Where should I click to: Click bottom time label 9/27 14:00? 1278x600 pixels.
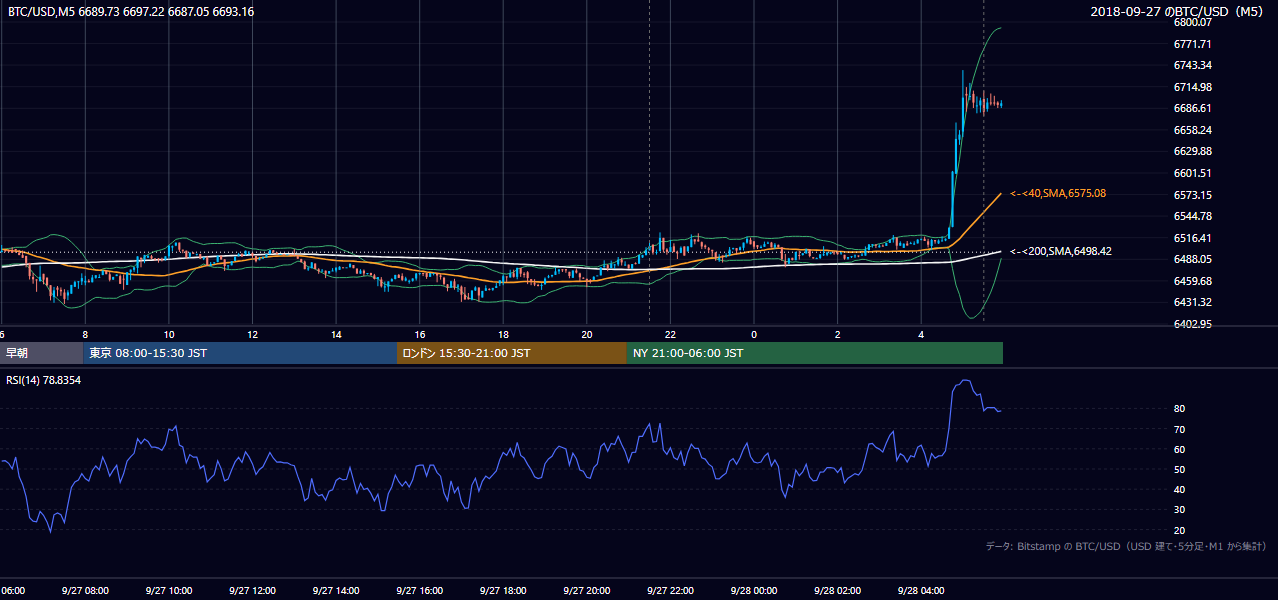click(336, 591)
